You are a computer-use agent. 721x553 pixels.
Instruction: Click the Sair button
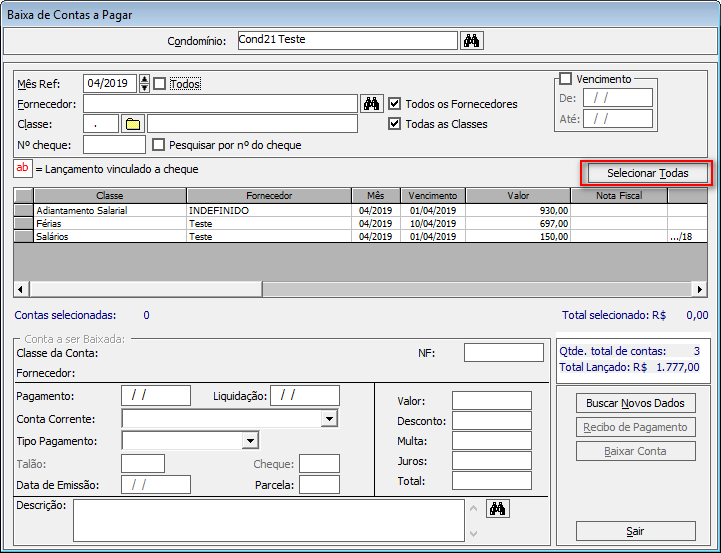click(635, 531)
